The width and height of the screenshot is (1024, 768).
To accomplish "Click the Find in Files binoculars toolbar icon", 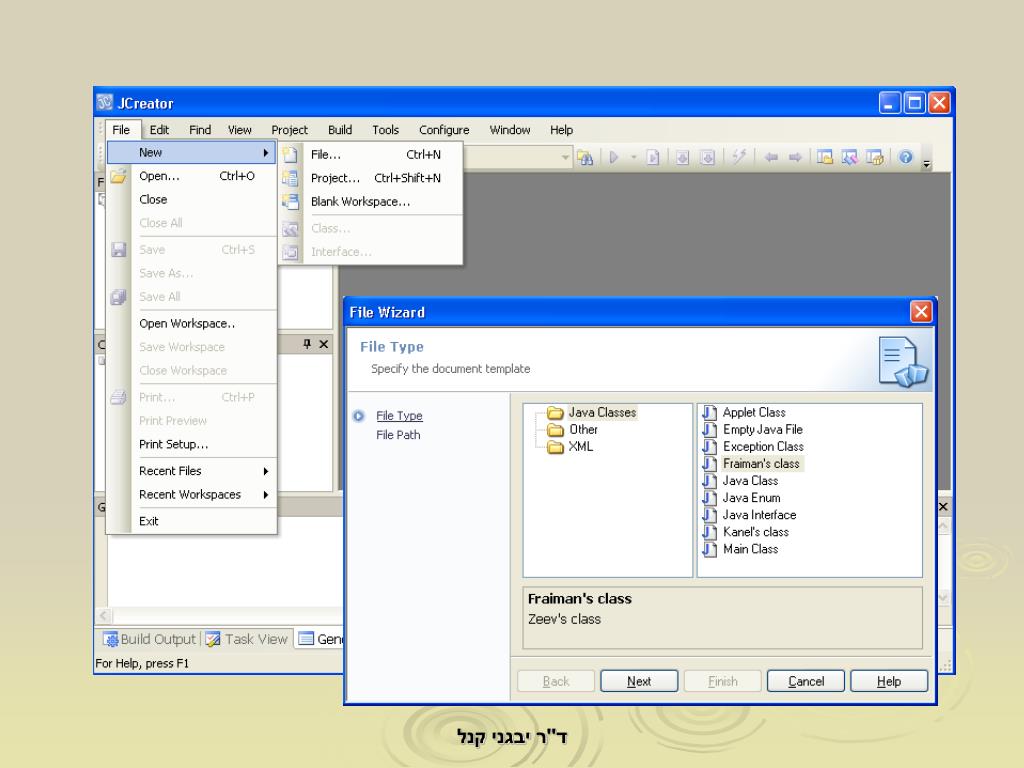I will click(x=584, y=157).
